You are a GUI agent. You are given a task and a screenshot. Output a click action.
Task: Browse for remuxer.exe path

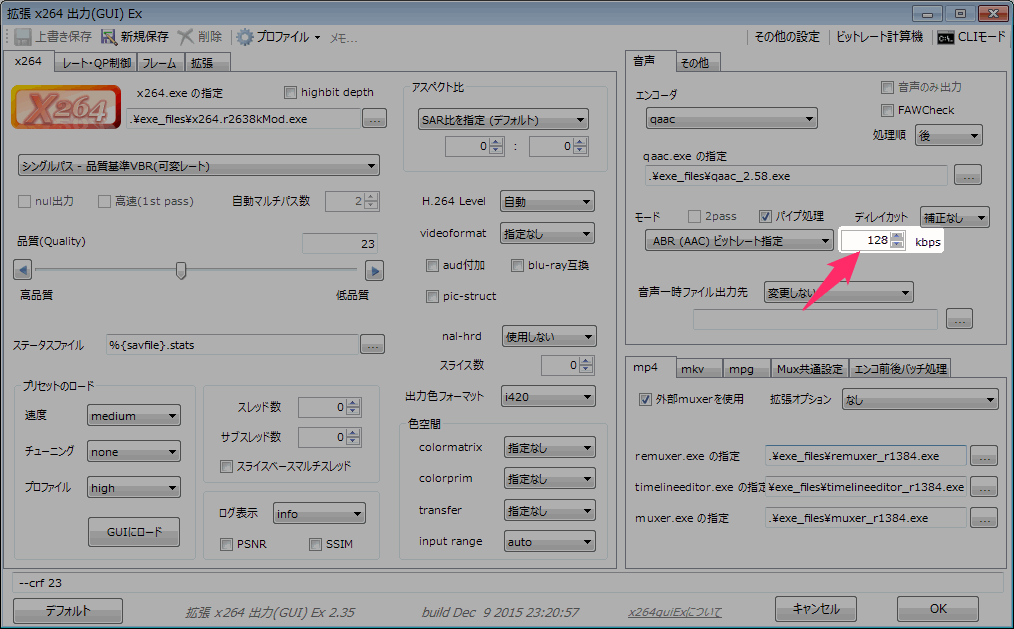[x=984, y=456]
